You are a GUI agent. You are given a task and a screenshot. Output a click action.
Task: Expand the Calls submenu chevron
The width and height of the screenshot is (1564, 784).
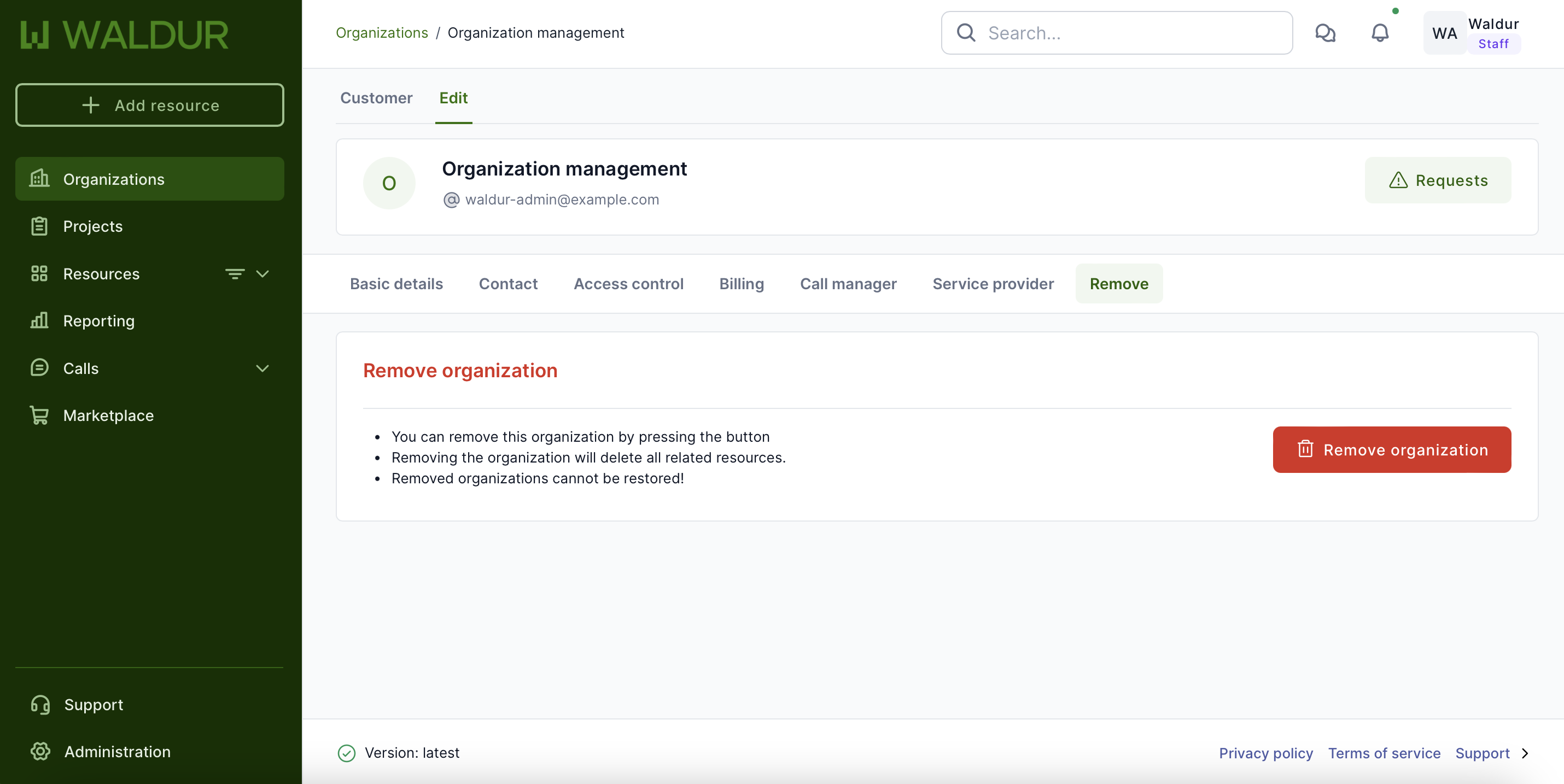[x=262, y=368]
